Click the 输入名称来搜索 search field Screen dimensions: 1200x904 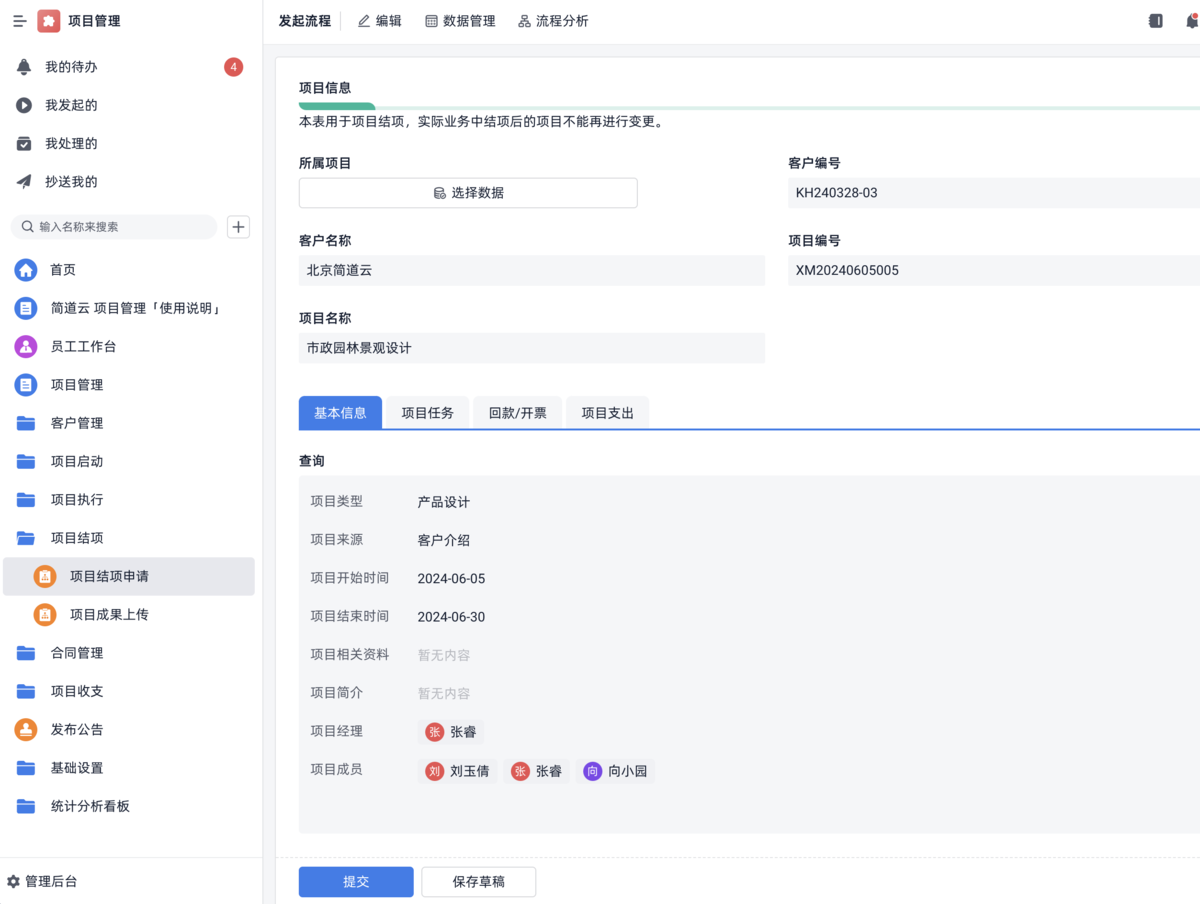click(x=120, y=227)
